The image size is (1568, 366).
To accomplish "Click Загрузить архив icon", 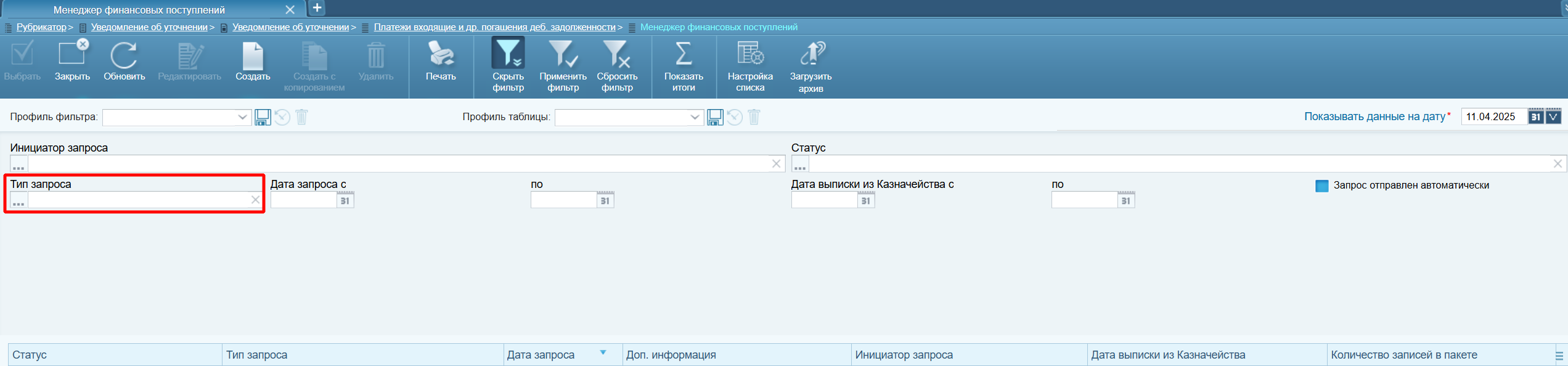I will pos(811,54).
